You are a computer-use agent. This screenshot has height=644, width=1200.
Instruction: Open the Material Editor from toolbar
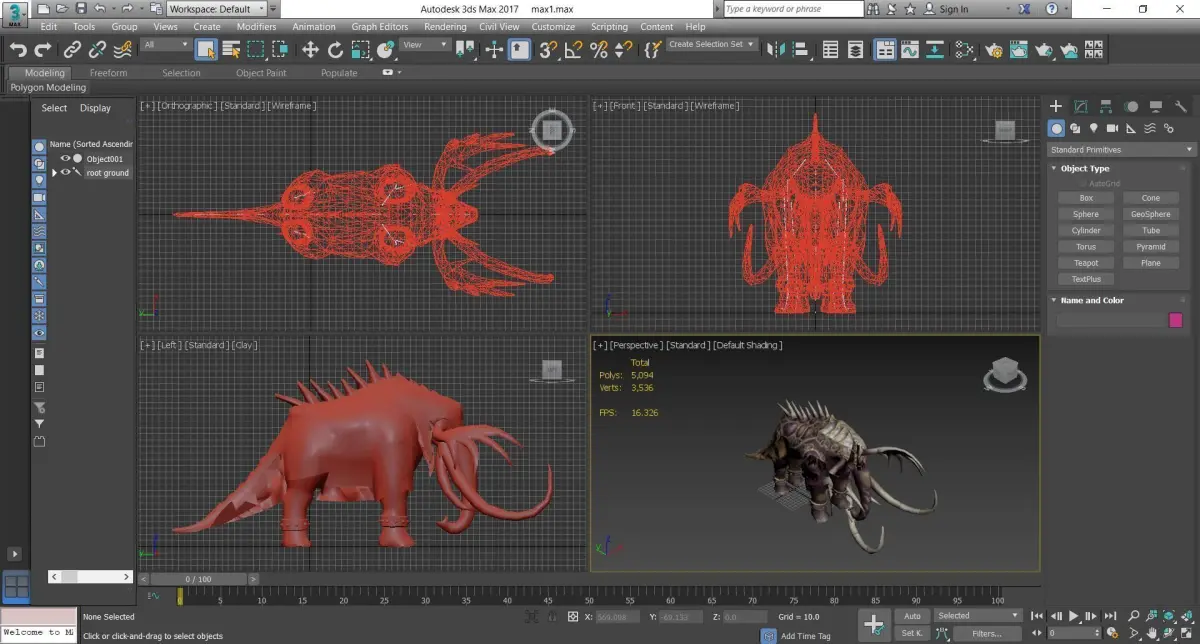tap(963, 49)
